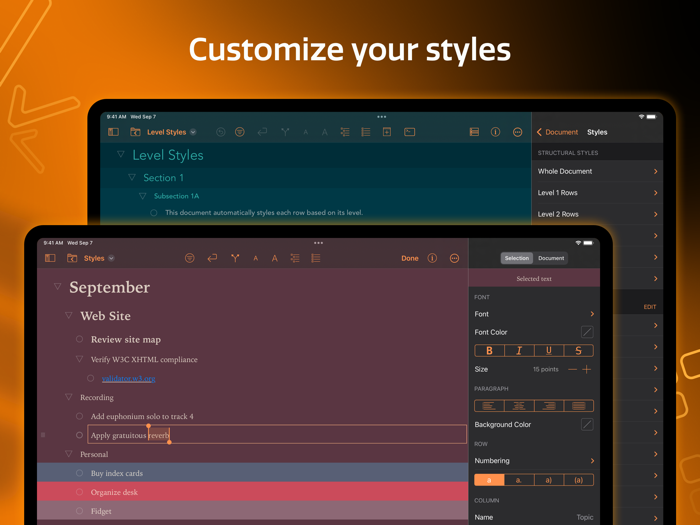Align paragraph right

point(549,405)
